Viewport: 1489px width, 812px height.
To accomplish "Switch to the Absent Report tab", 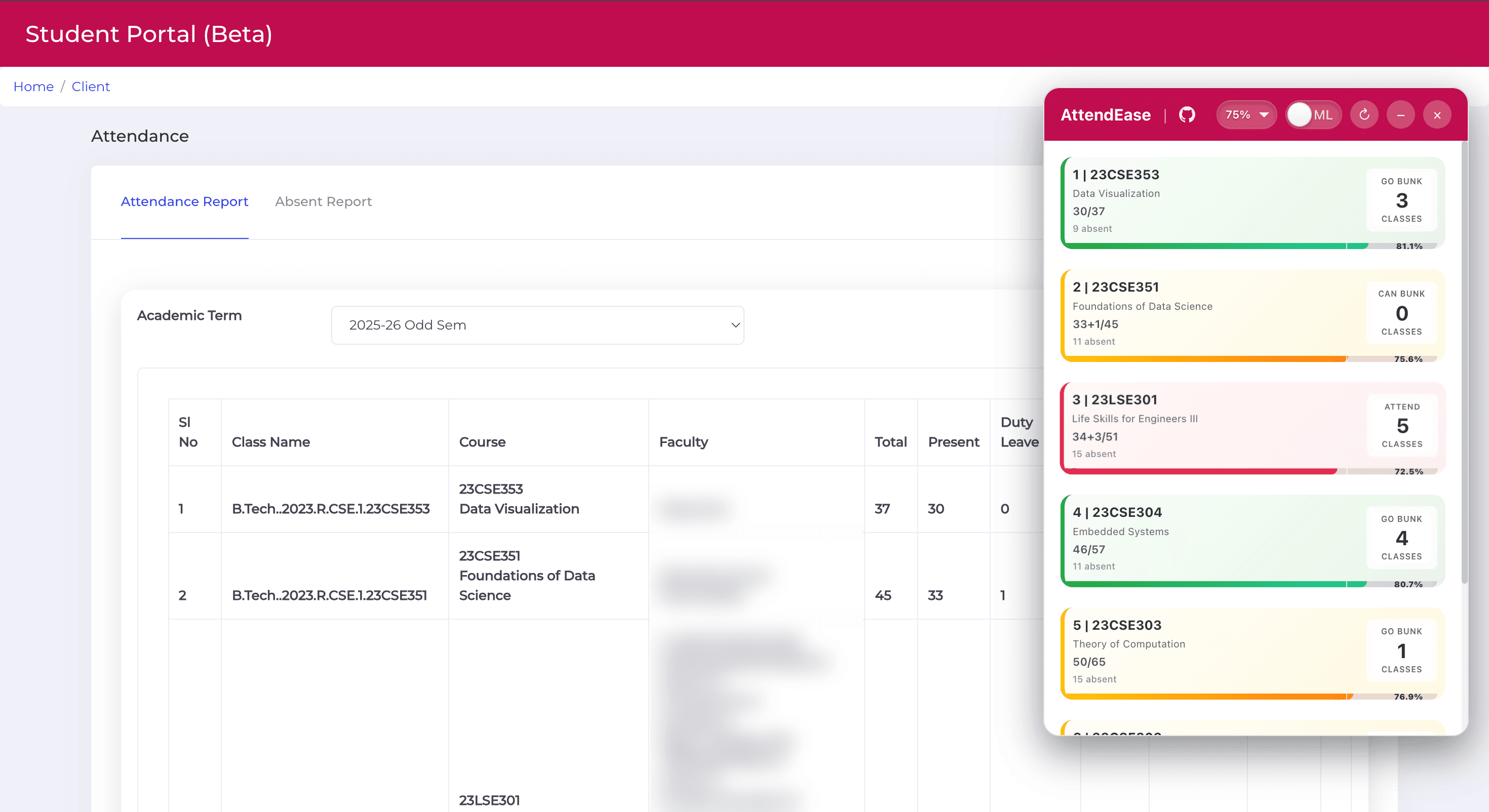I will [x=323, y=201].
